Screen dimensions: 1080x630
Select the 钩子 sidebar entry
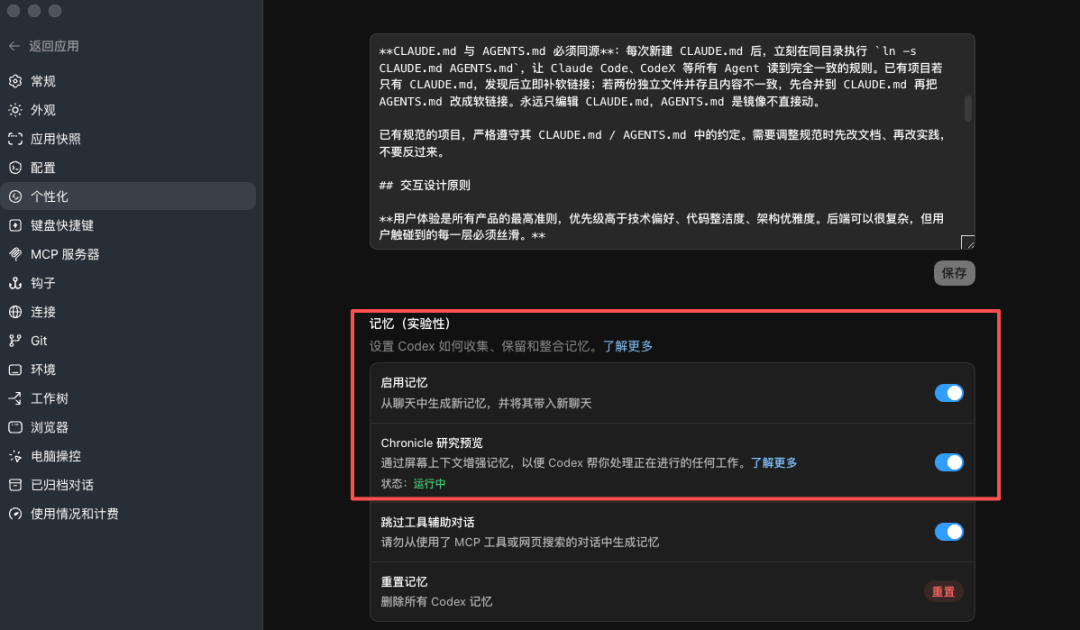pyautogui.click(x=128, y=284)
